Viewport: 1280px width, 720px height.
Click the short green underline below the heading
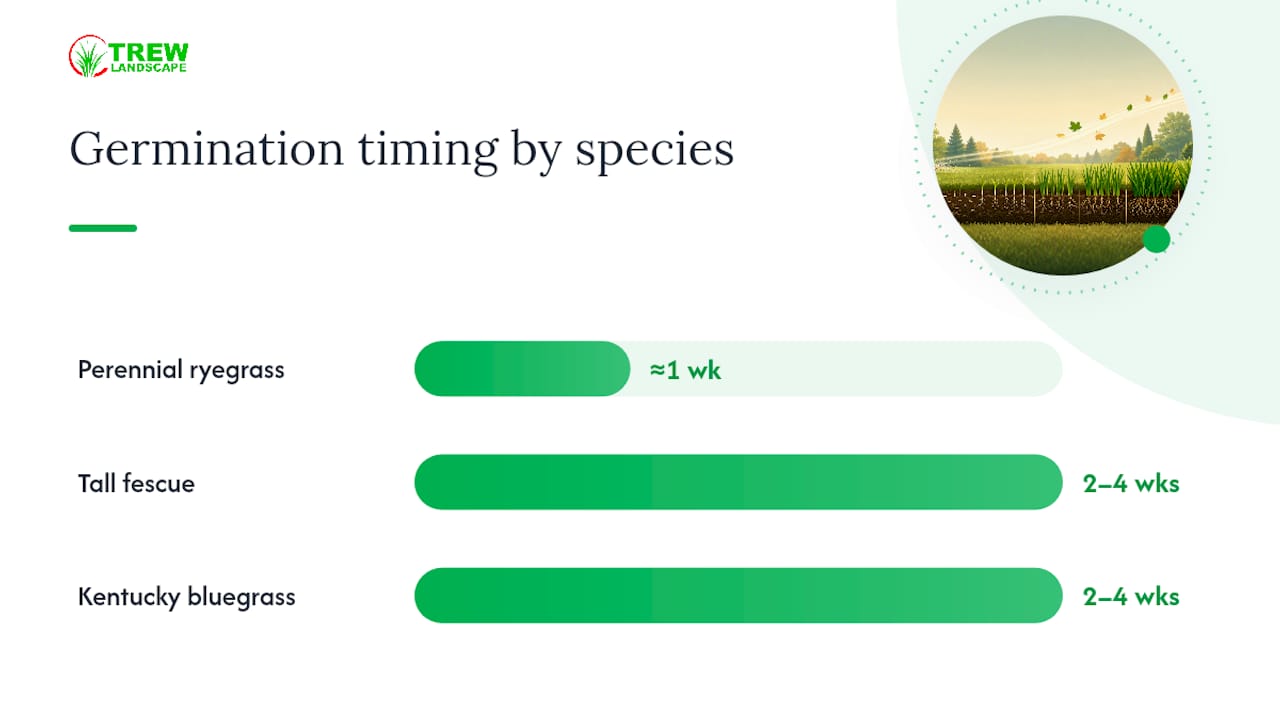click(x=102, y=228)
